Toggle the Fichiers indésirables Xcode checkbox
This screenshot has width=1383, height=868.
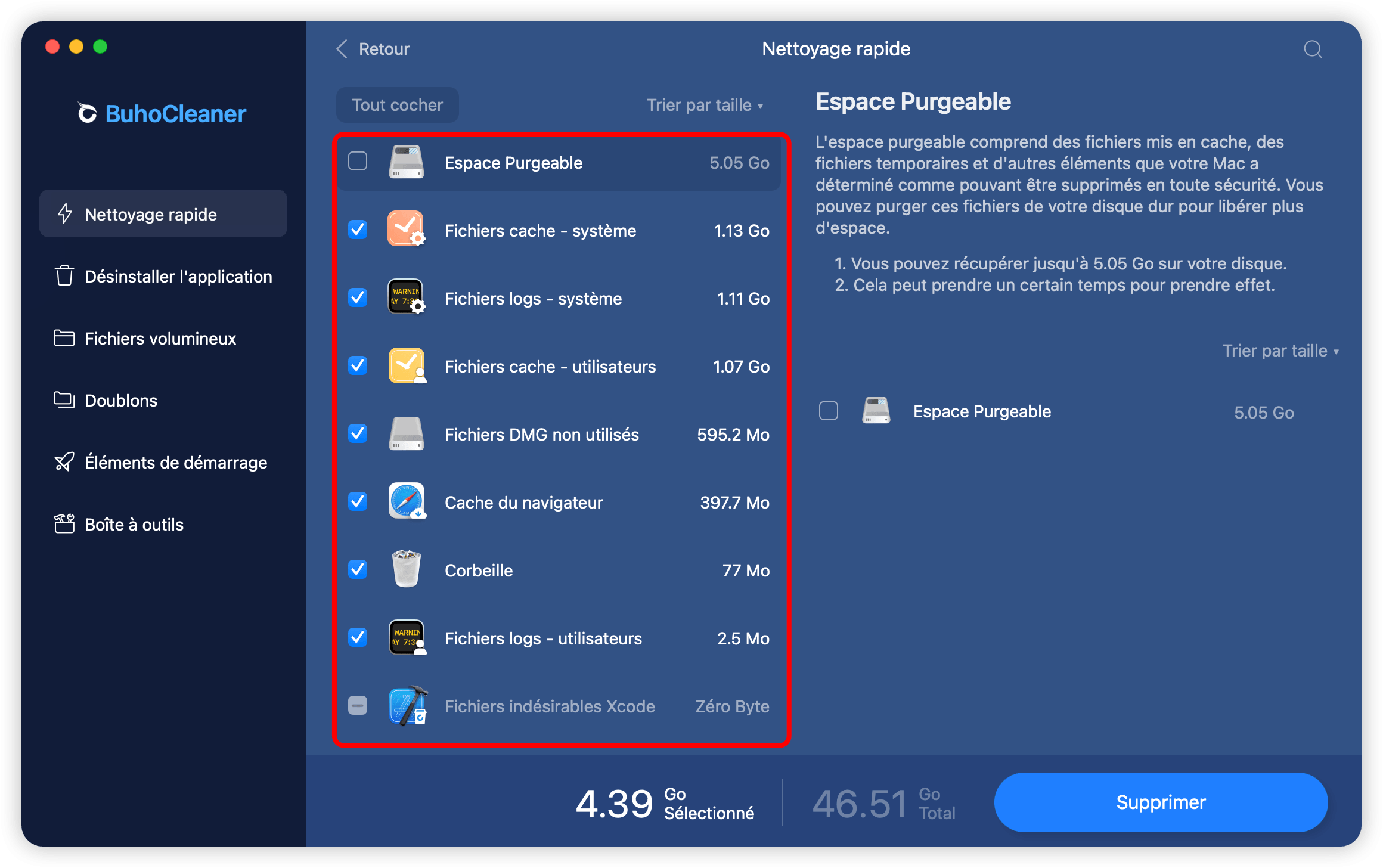tap(358, 705)
